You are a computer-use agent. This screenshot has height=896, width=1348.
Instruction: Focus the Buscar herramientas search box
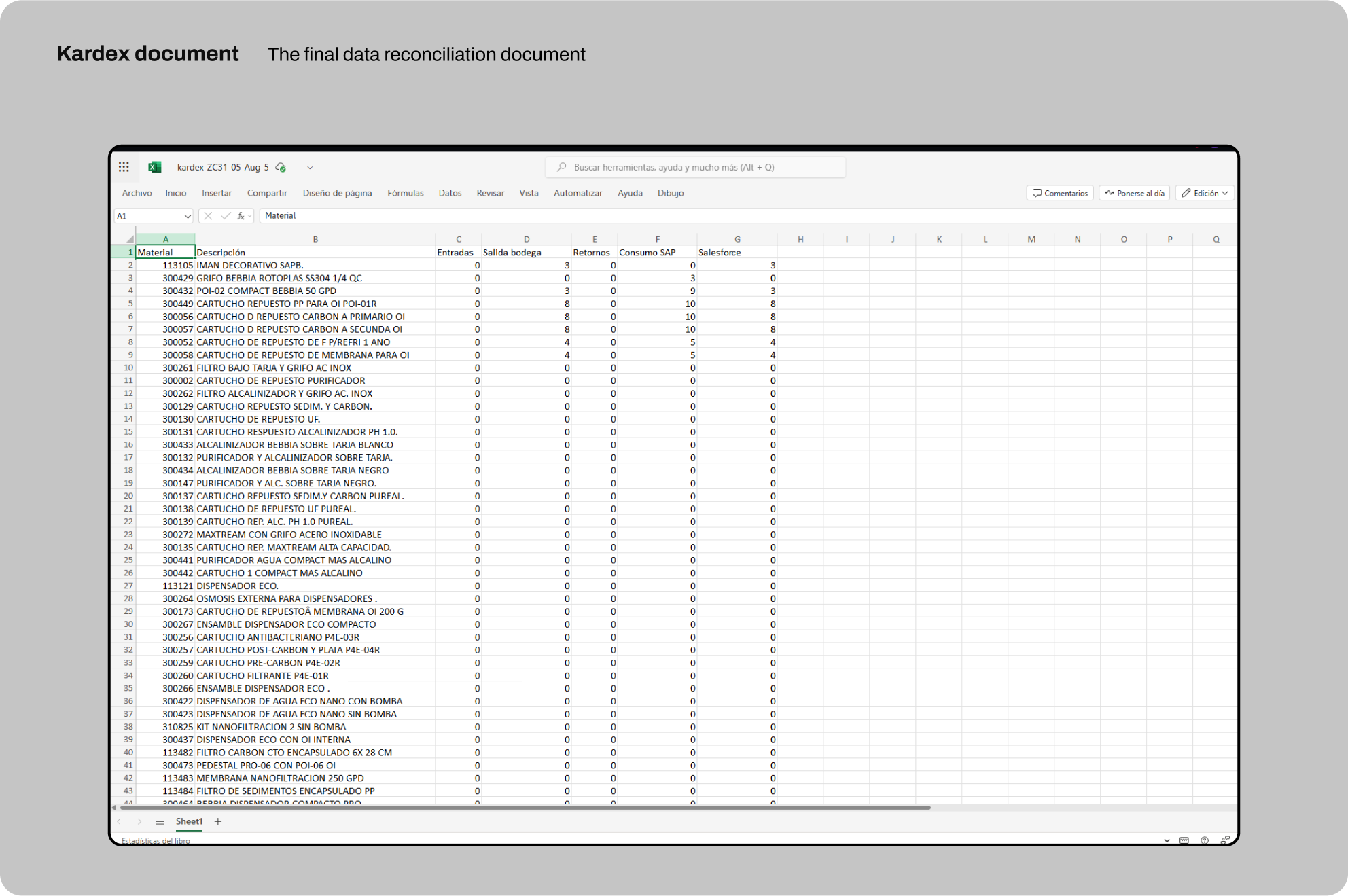click(696, 167)
